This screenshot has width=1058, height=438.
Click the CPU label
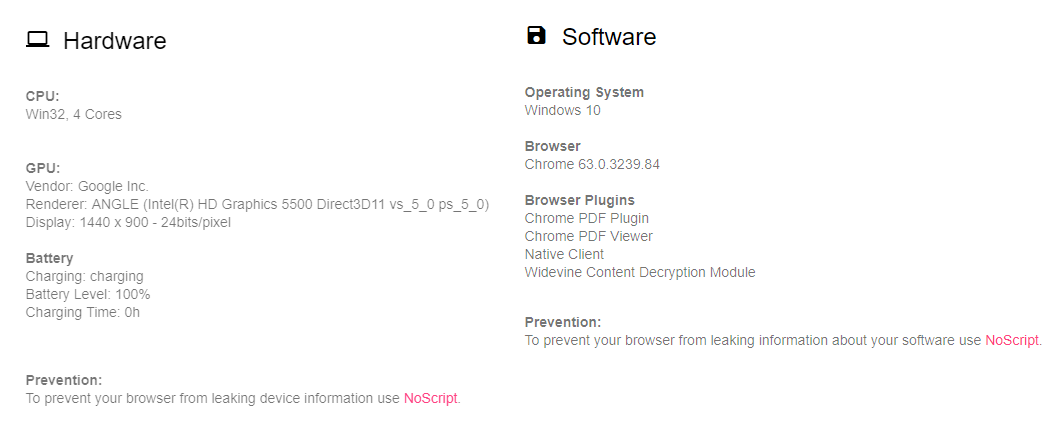click(x=43, y=96)
